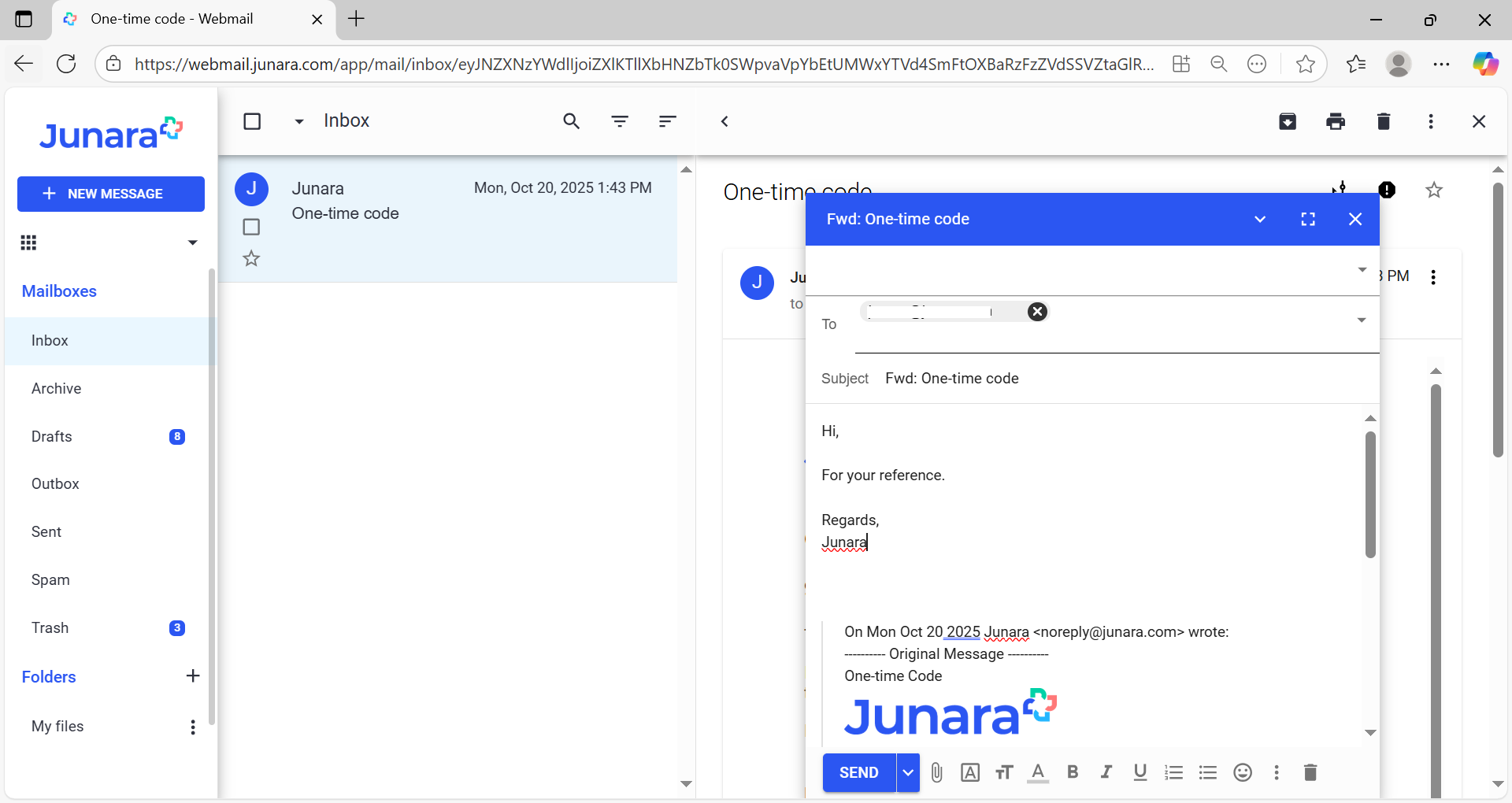Toggle bold formatting

(x=1073, y=773)
